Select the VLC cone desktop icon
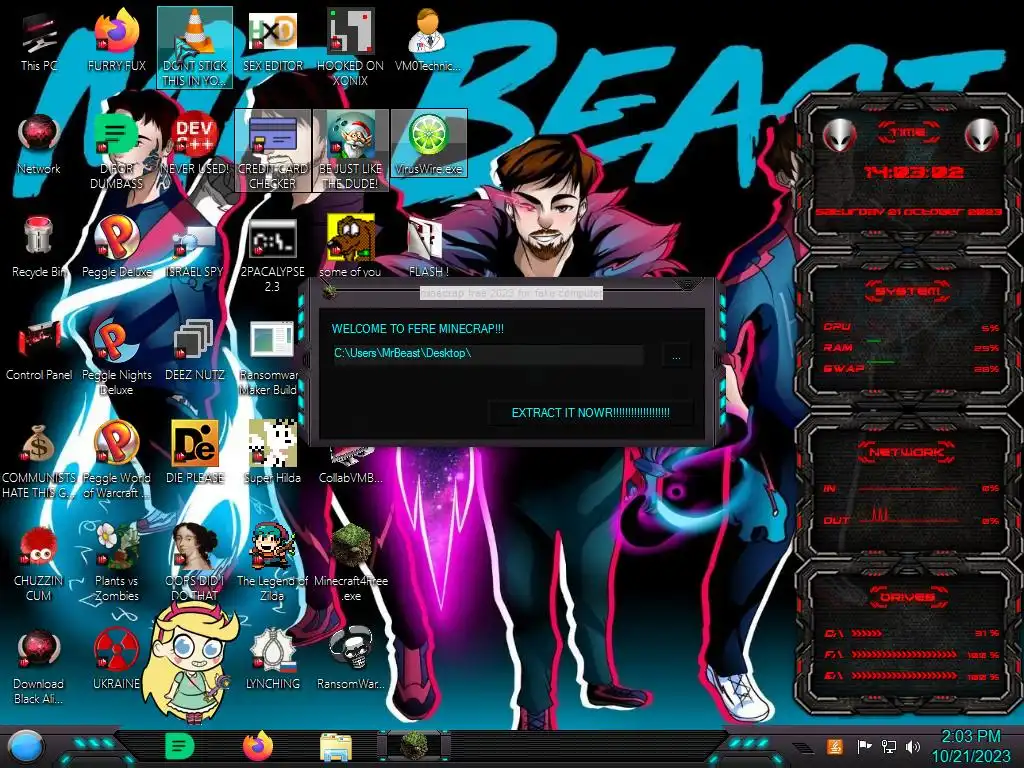The height and width of the screenshot is (768, 1024). click(x=195, y=47)
